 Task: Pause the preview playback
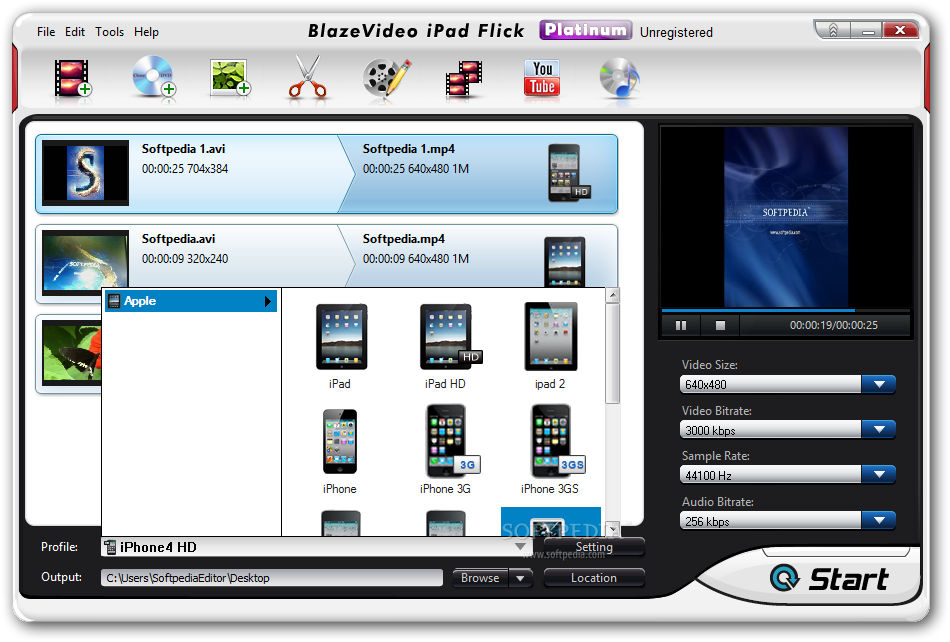pyautogui.click(x=681, y=326)
